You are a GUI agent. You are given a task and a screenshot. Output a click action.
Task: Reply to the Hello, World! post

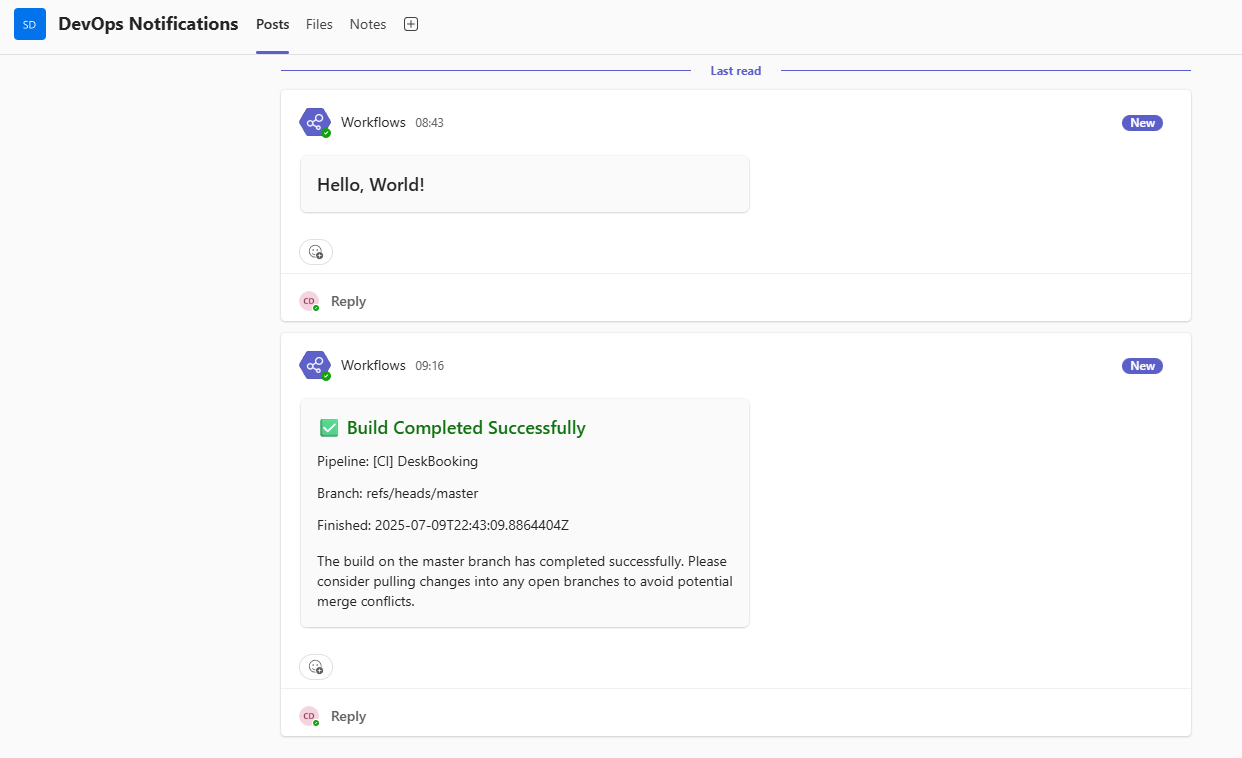(348, 301)
